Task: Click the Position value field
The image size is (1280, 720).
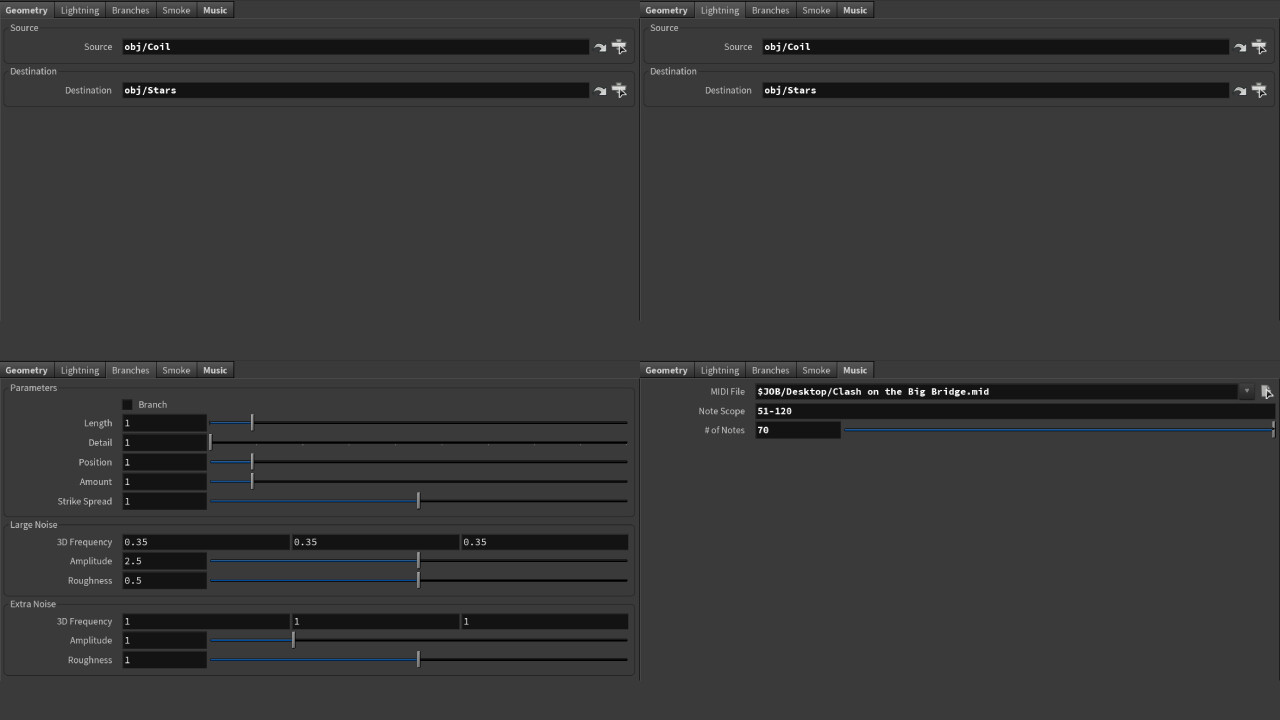Action: (164, 462)
